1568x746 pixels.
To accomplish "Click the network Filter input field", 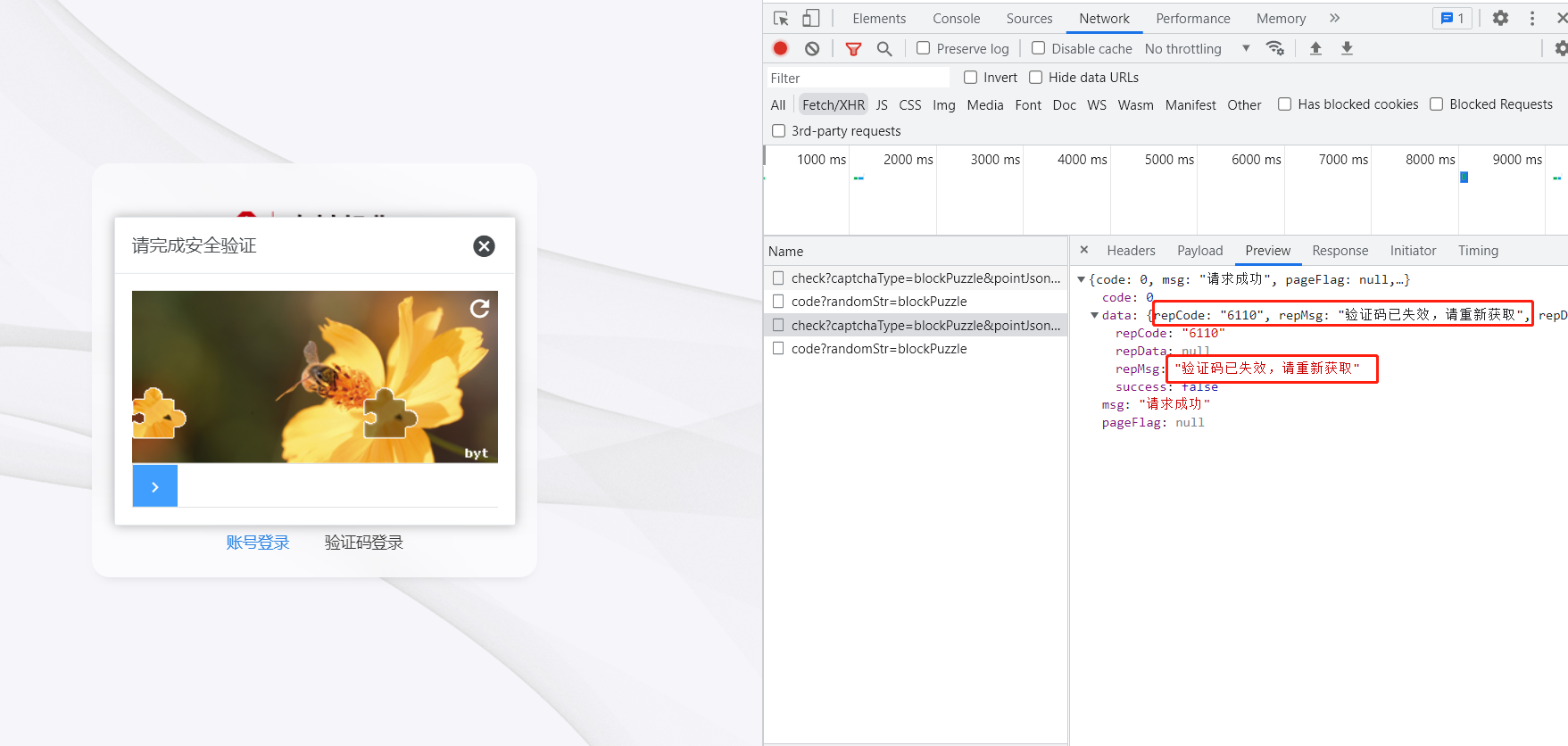I will (859, 78).
